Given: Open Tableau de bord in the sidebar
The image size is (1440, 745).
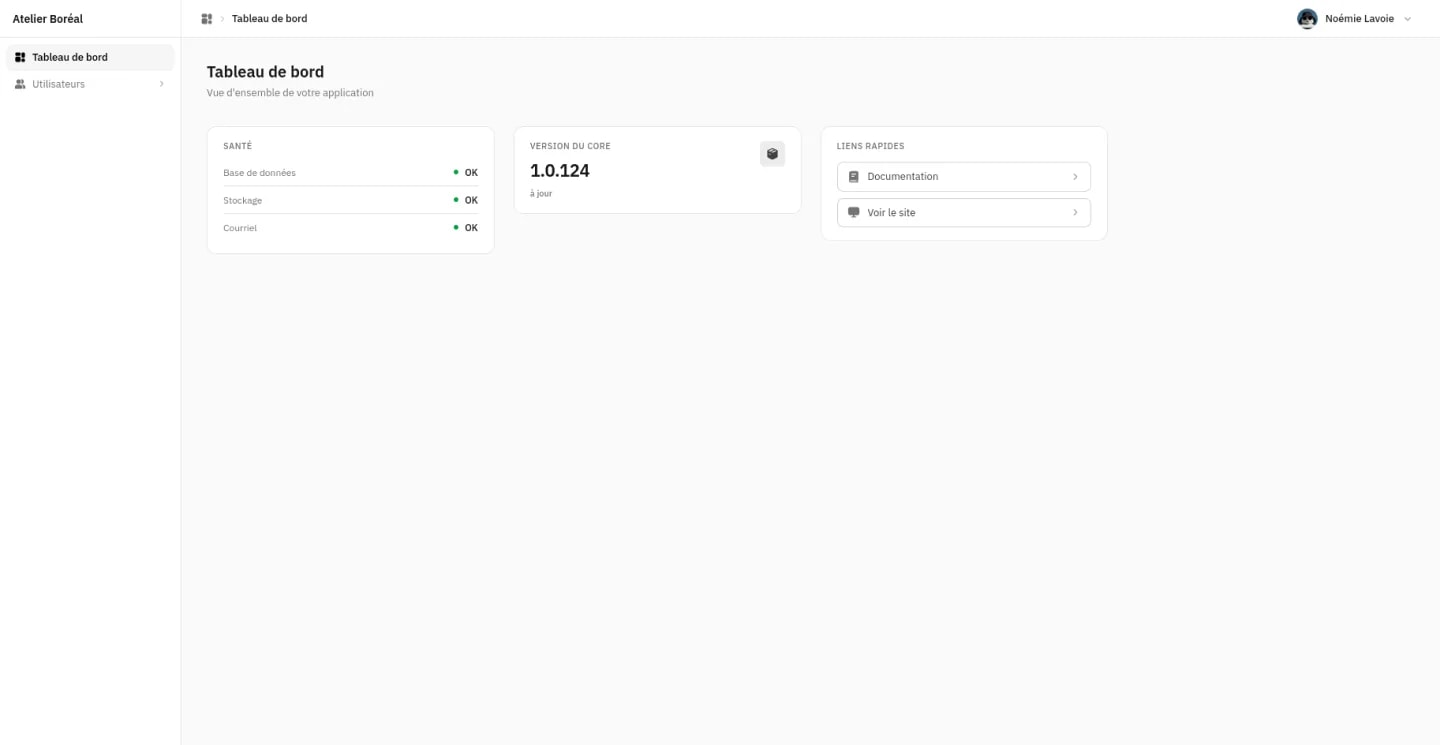Looking at the screenshot, I should [x=90, y=57].
